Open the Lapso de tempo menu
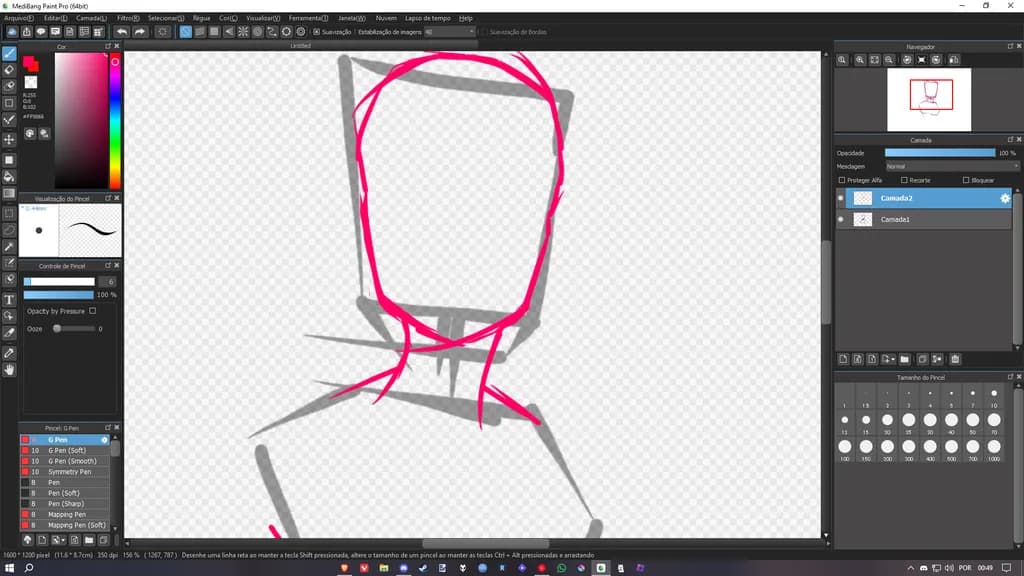Viewport: 1024px width, 576px height. [428, 18]
